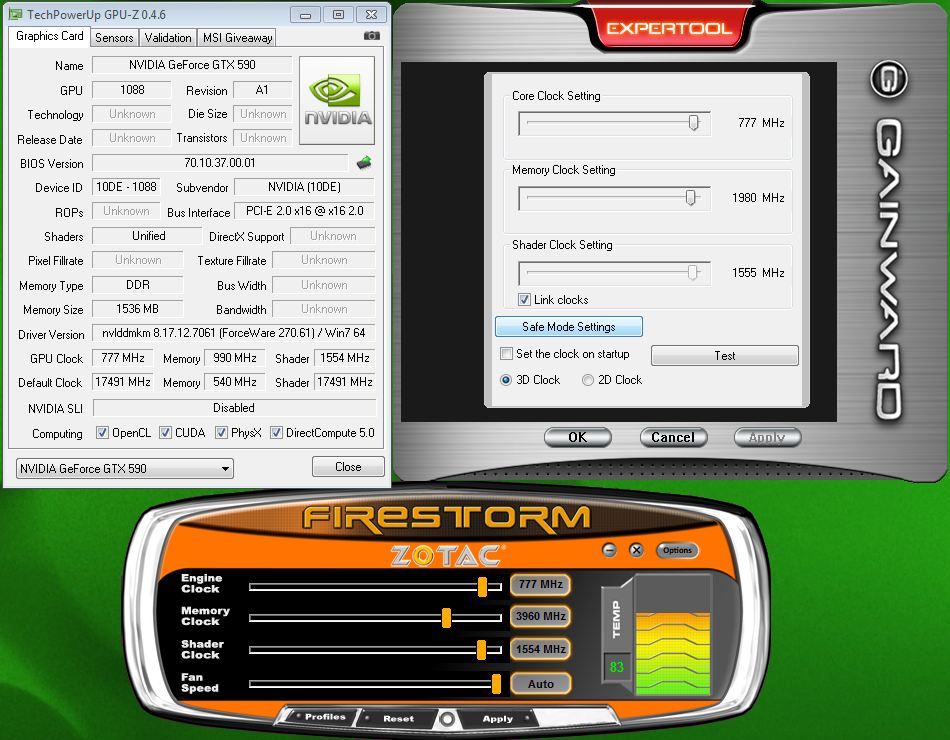Close the Firestorm window with X
Screen dimensions: 950x740
(636, 550)
